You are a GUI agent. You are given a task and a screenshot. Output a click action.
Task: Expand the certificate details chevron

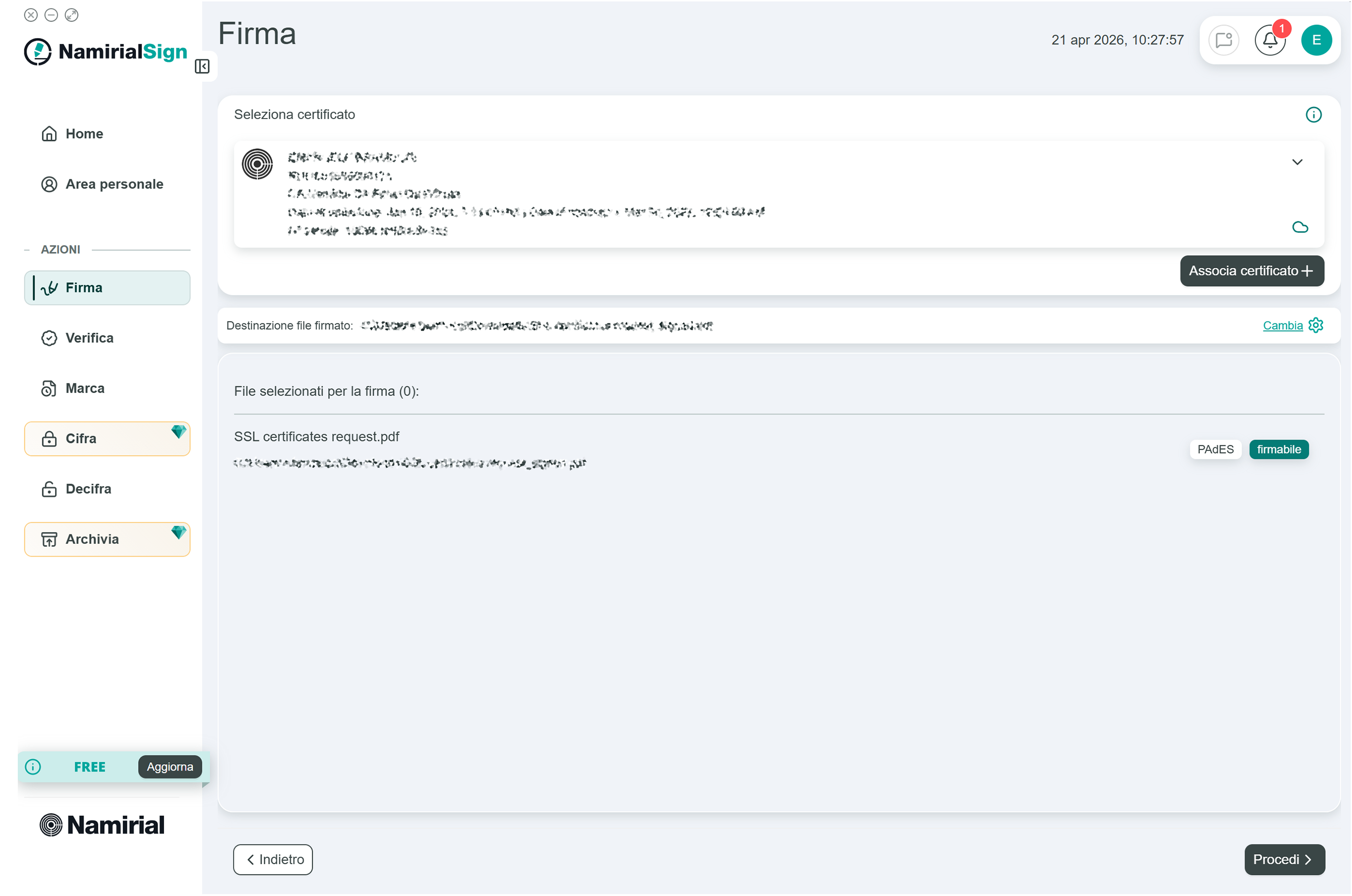pos(1297,162)
